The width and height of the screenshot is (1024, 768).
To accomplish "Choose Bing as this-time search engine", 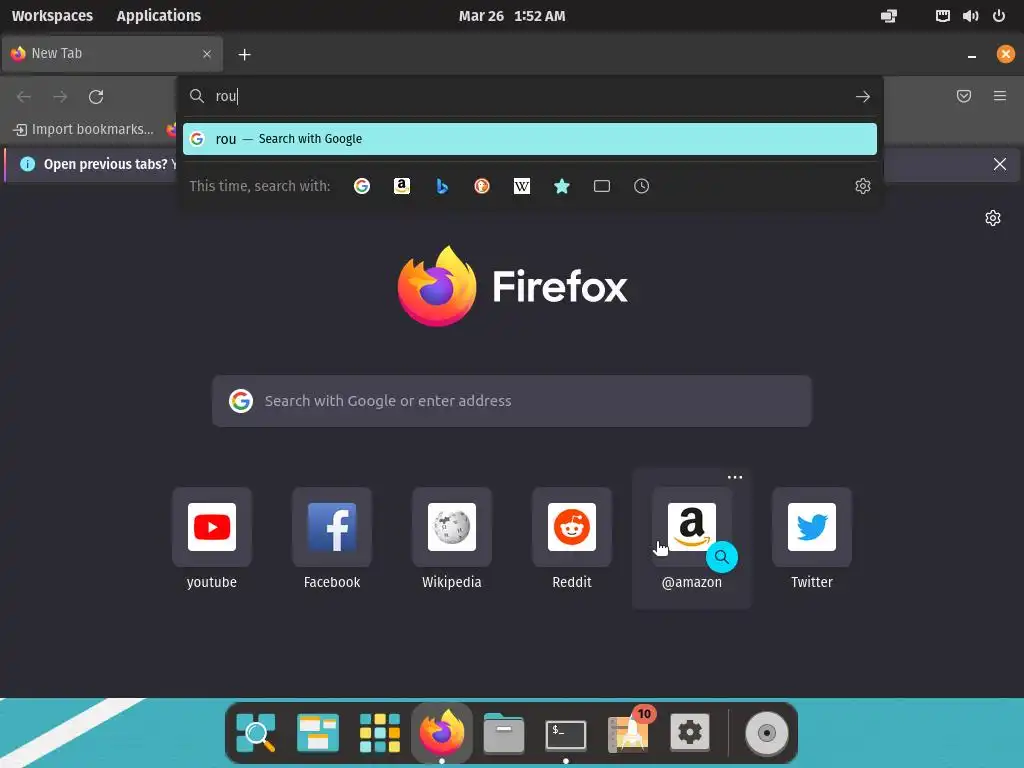I will (x=442, y=186).
